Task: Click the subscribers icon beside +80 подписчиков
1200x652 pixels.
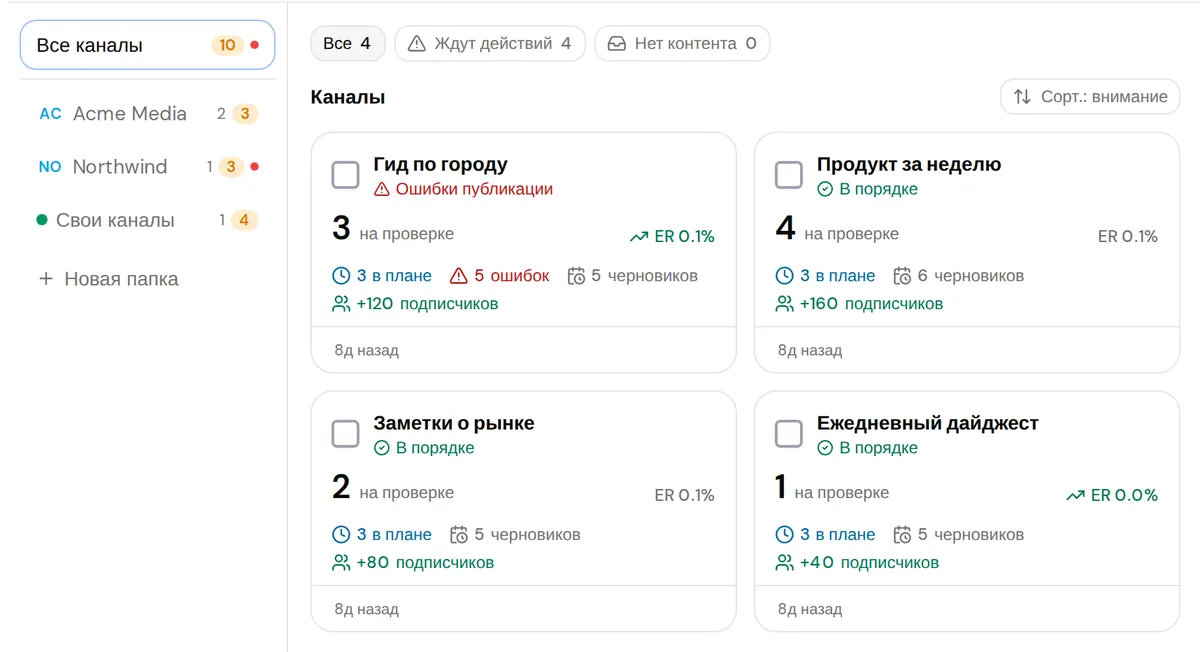Action: click(341, 563)
